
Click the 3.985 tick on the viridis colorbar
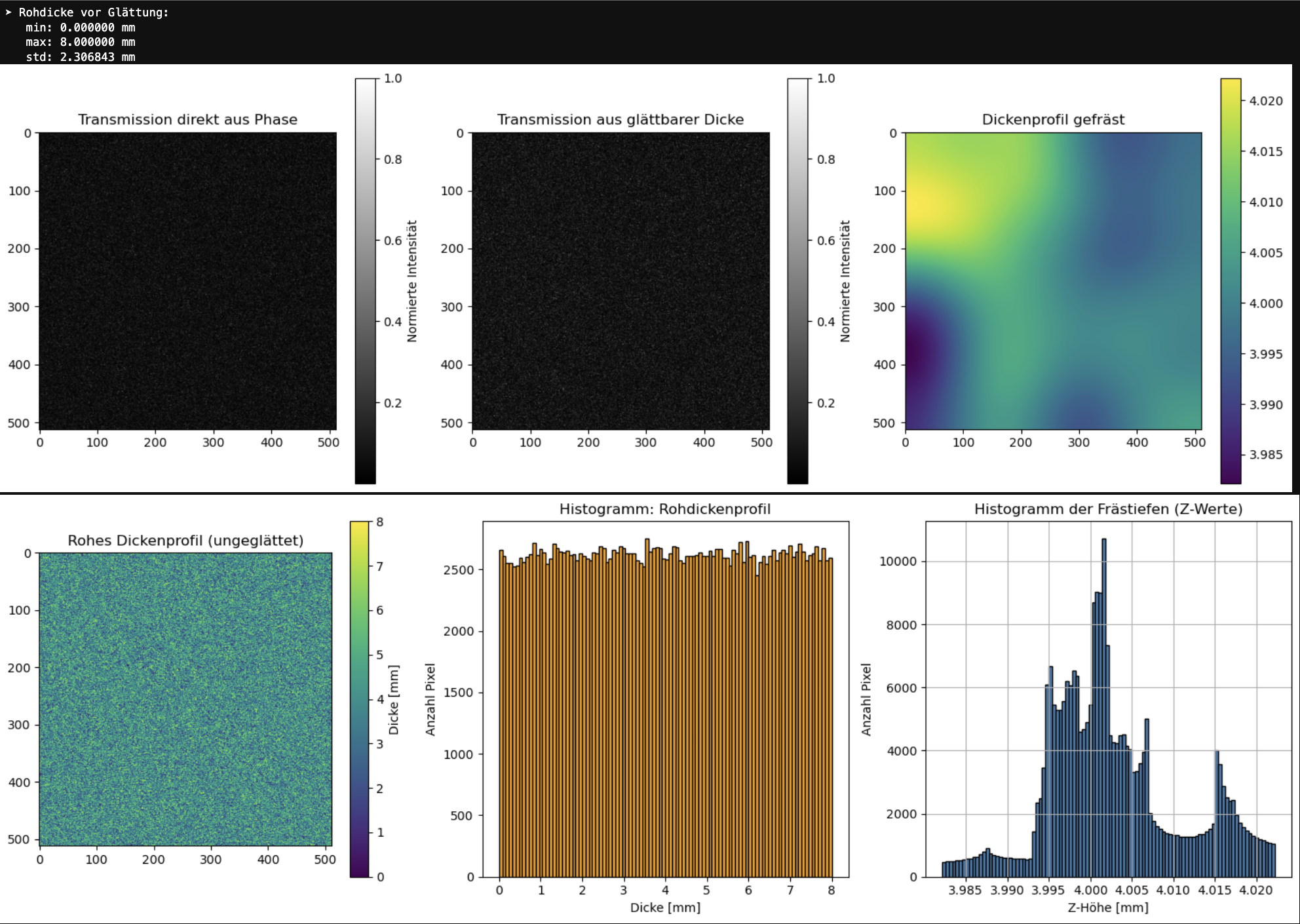[x=1266, y=455]
